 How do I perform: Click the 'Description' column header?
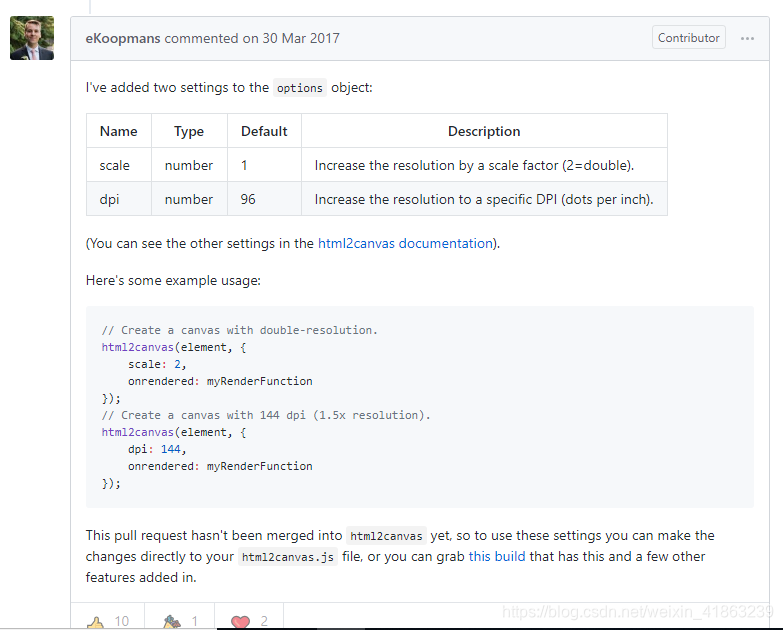(484, 131)
